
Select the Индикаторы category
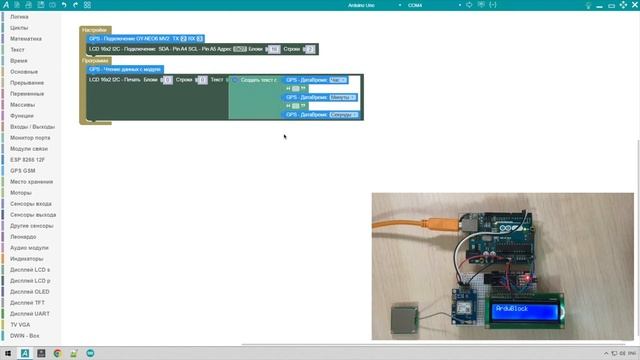[27, 259]
